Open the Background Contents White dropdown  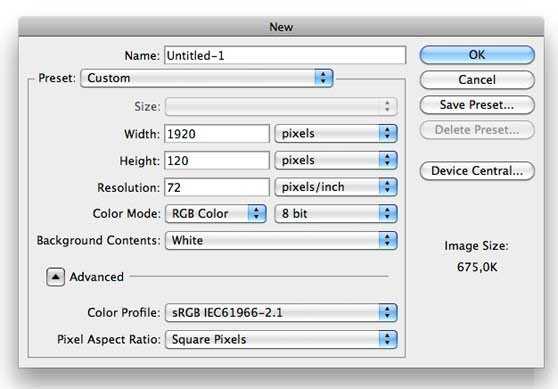281,240
